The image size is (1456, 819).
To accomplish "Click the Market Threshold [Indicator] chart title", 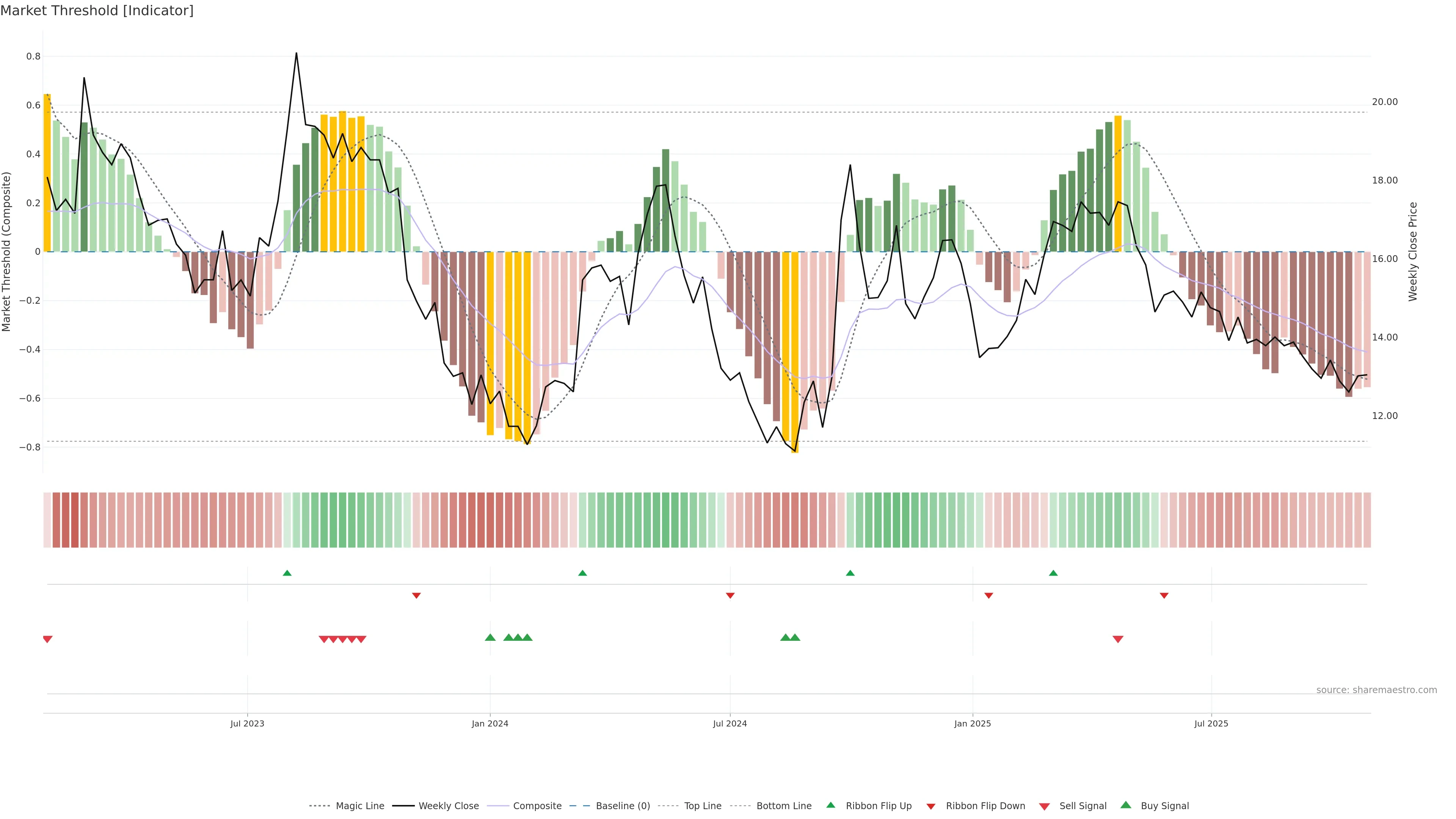I will click(97, 11).
